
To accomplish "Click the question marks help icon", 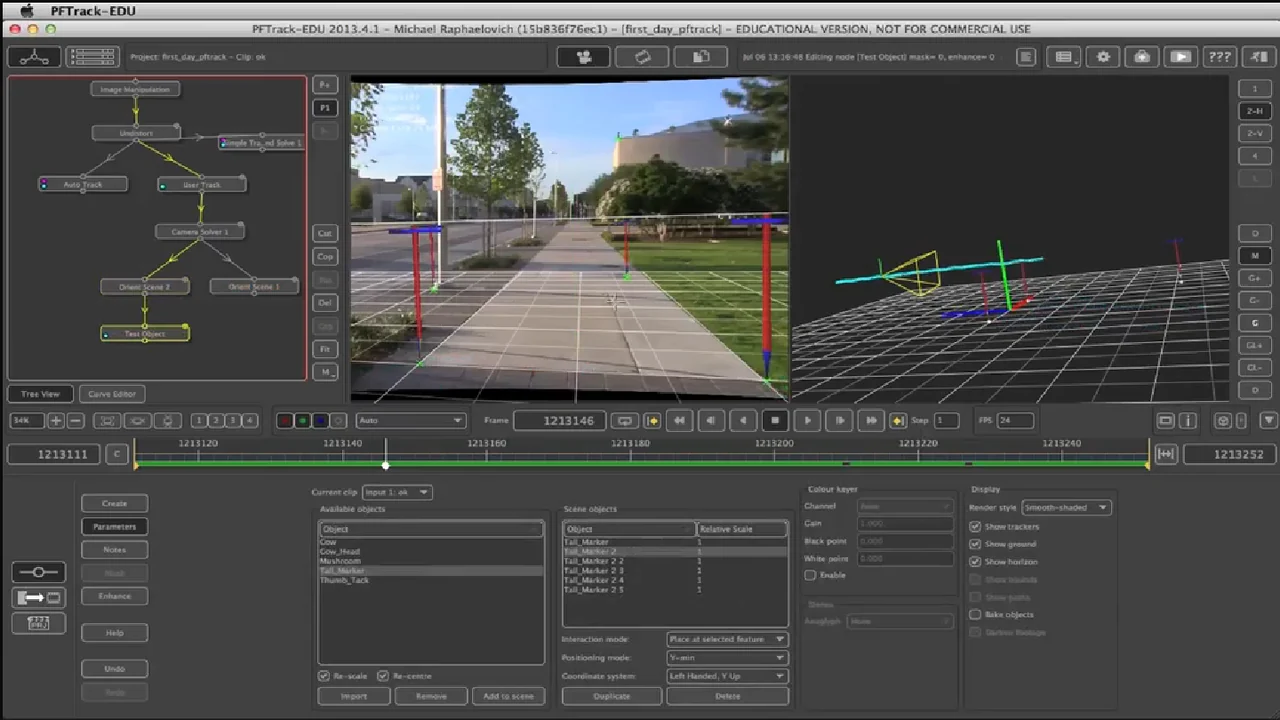I will click(1219, 57).
